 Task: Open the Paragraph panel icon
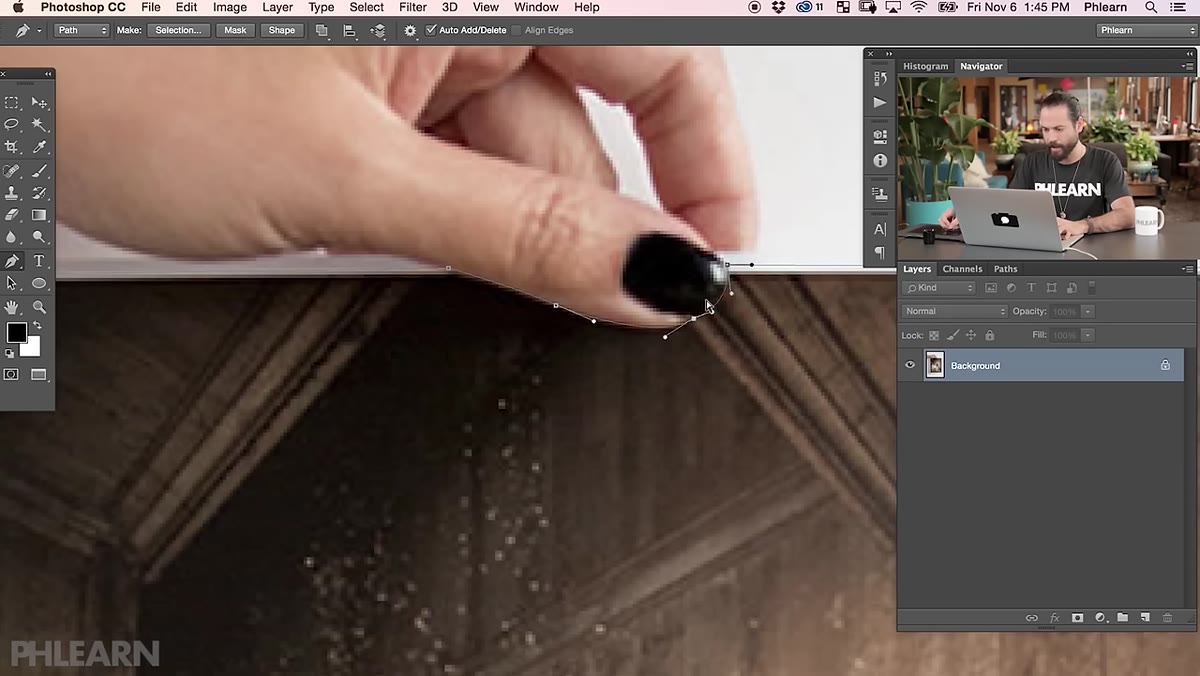click(880, 253)
